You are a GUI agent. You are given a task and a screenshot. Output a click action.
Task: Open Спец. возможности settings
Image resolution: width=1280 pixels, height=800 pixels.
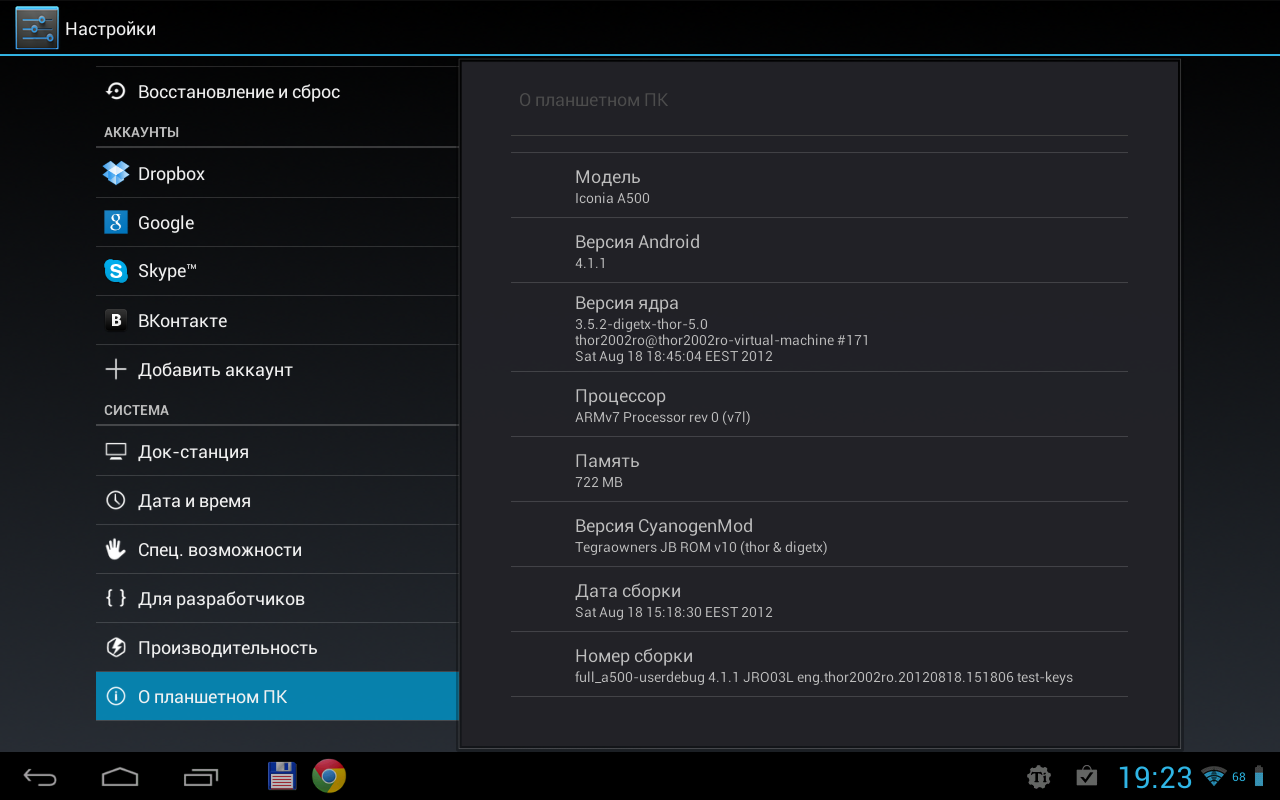(277, 549)
